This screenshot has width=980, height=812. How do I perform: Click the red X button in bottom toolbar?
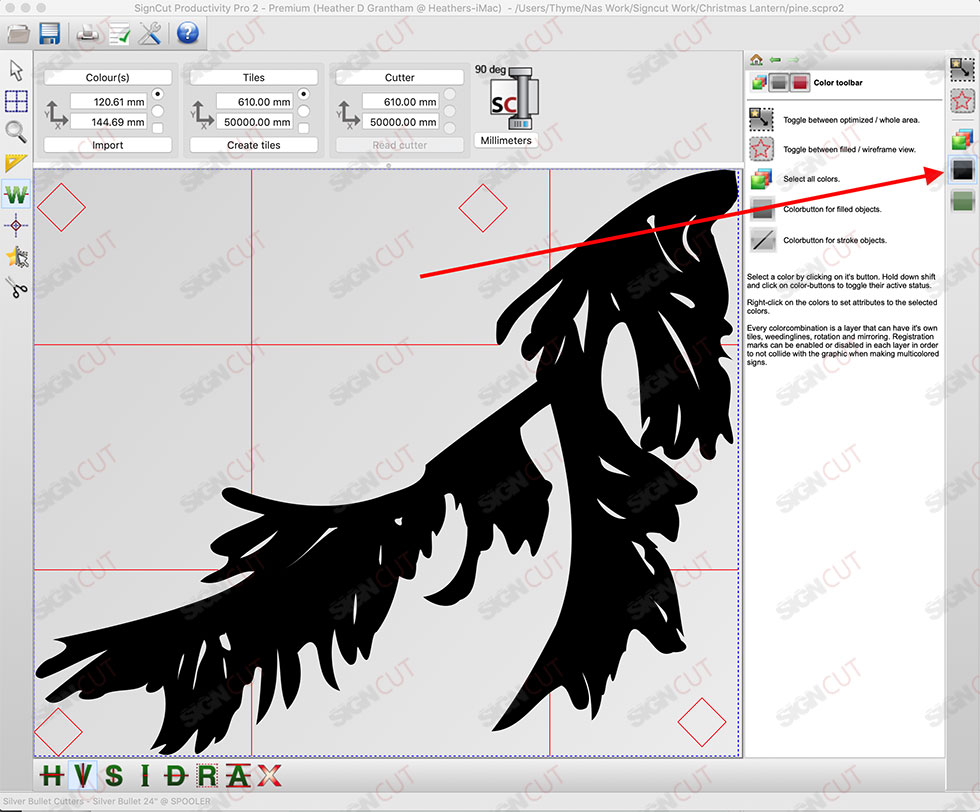[x=269, y=776]
